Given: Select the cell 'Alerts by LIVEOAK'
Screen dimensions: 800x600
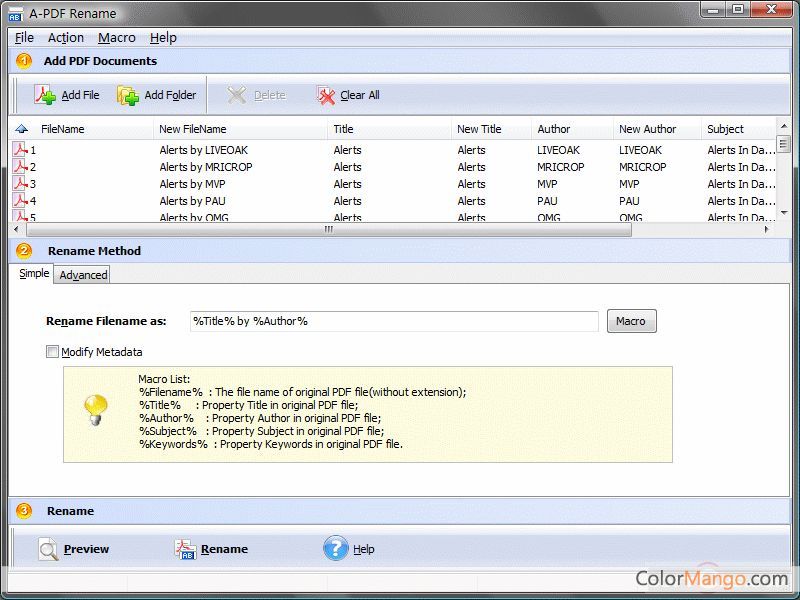Looking at the screenshot, I should (204, 150).
